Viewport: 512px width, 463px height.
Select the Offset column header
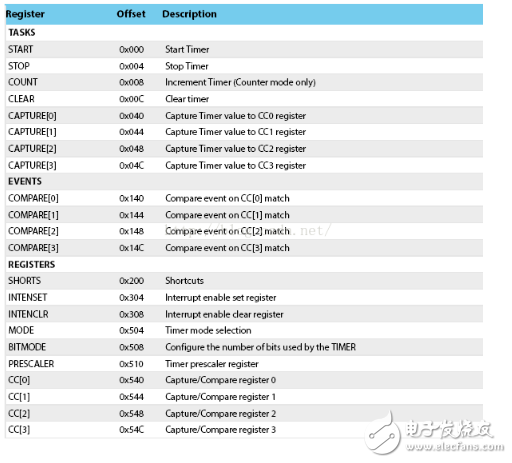131,14
